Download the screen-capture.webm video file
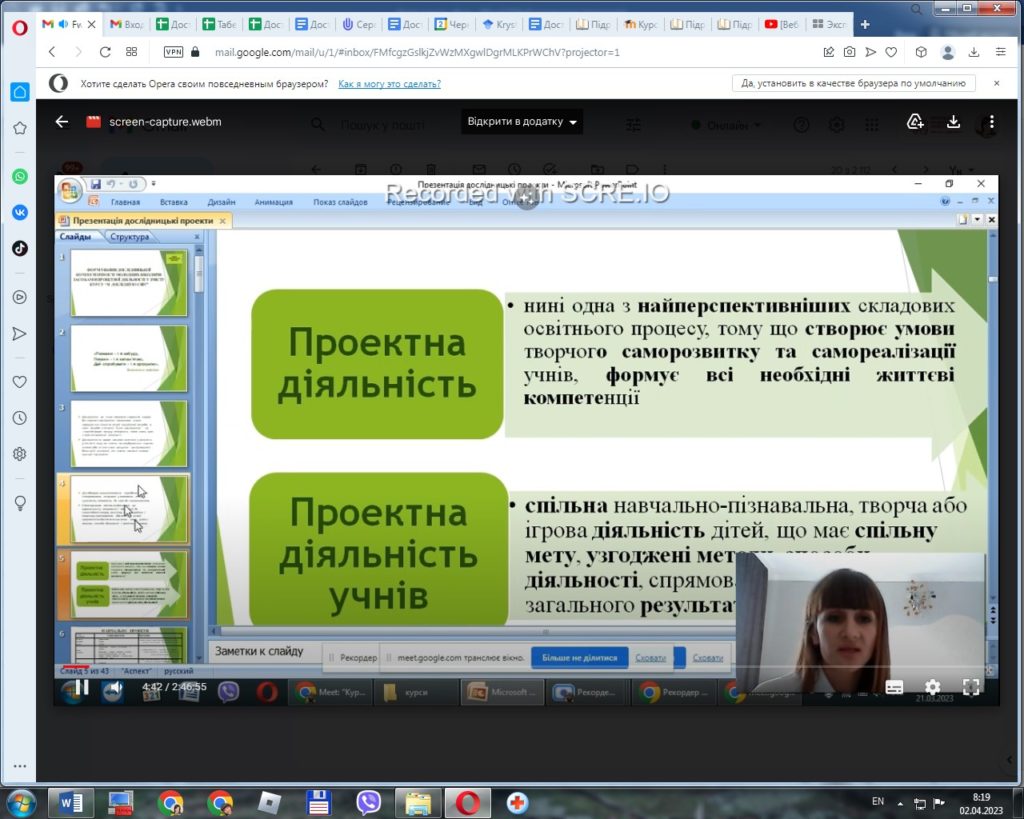The height and width of the screenshot is (819, 1024). (x=953, y=122)
